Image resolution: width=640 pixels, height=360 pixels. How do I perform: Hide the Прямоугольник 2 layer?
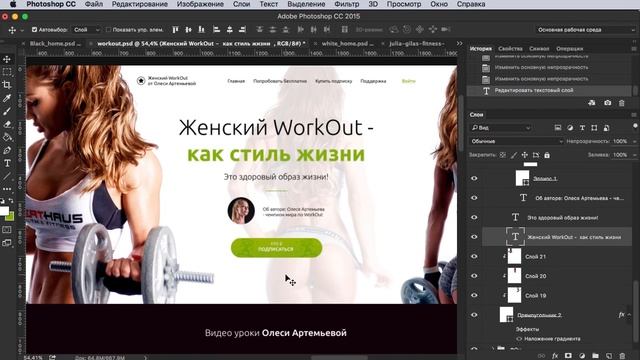pos(474,315)
